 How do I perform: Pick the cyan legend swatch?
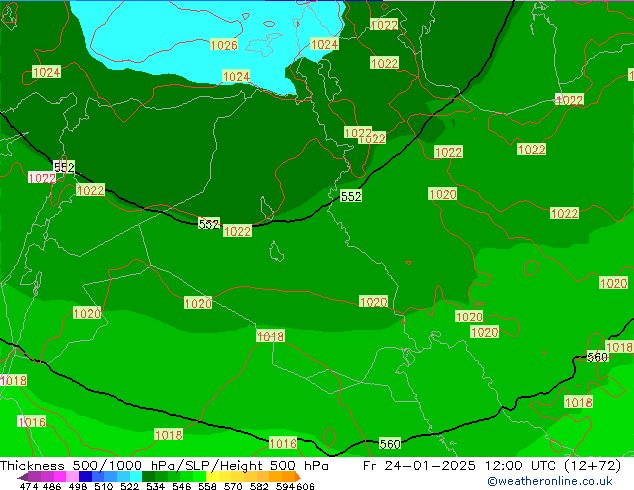pyautogui.click(x=136, y=476)
